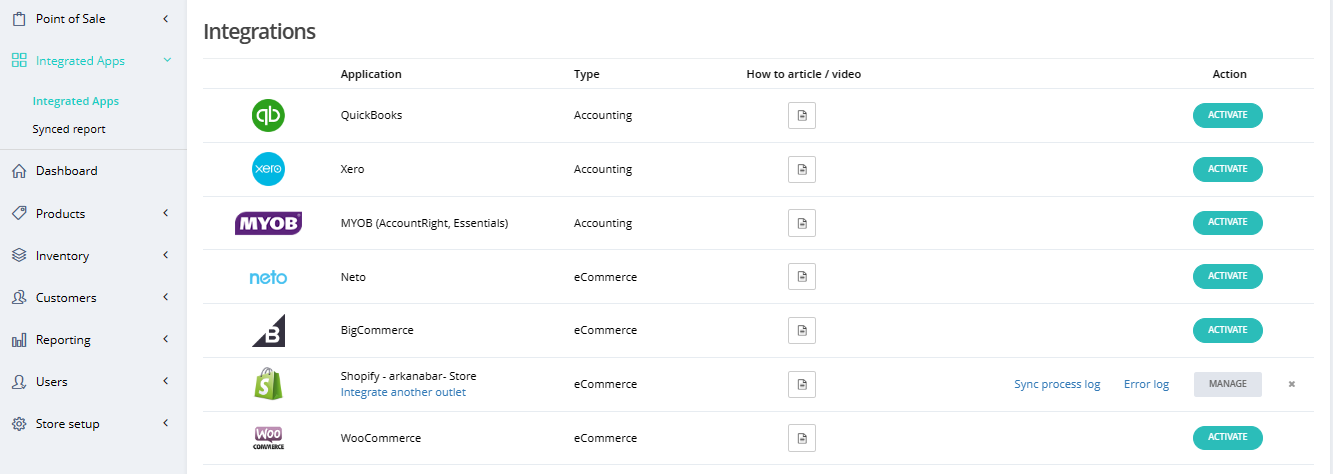Image resolution: width=1333 pixels, height=474 pixels.
Task: Click the How to article / video header
Action: coord(803,74)
